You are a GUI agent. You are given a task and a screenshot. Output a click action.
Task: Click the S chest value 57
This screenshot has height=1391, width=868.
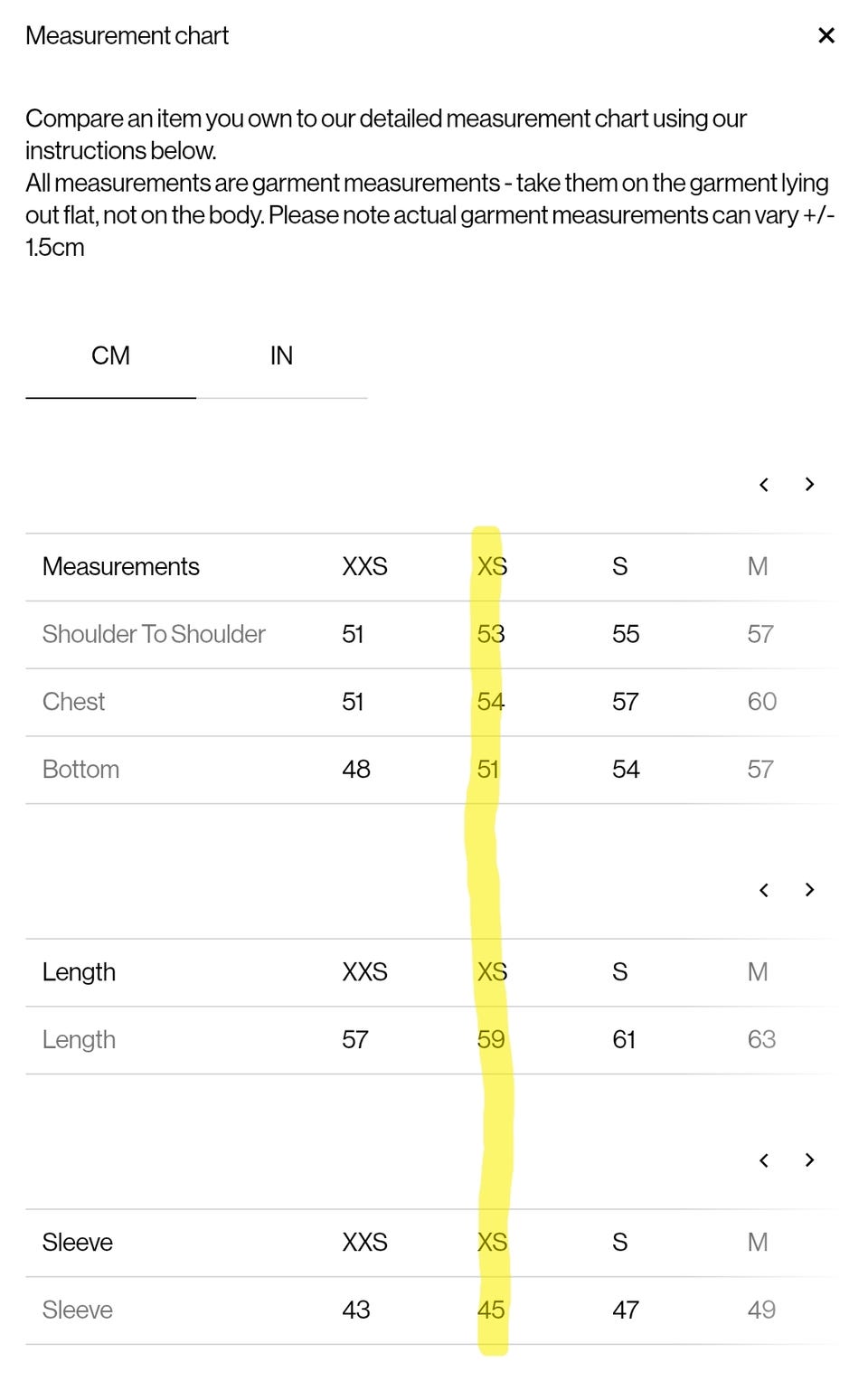625,702
